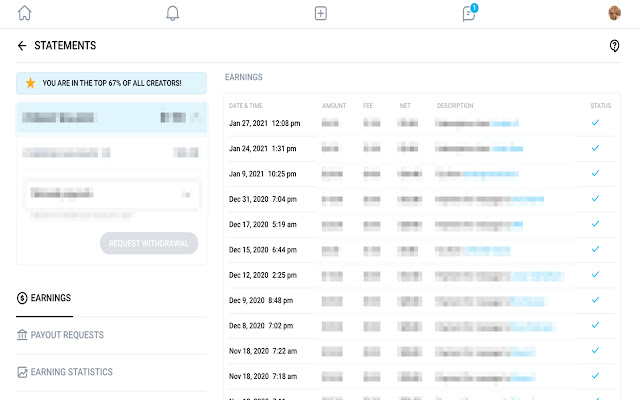Click the blurred withdrawal amount input field

click(x=111, y=194)
